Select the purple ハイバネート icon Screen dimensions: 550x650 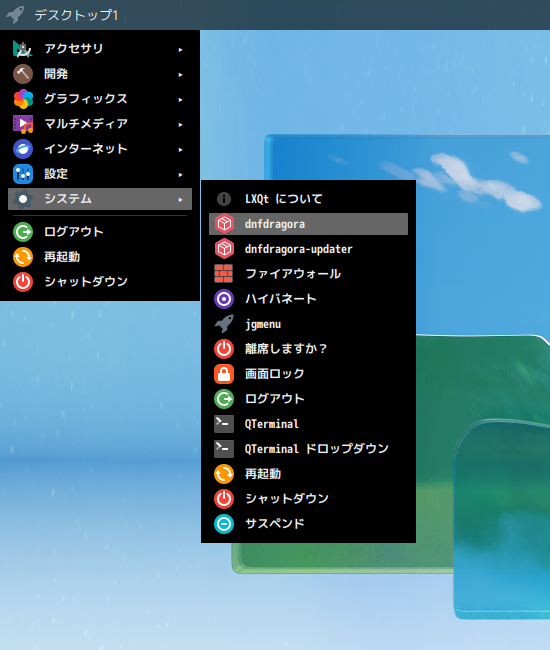(224, 299)
